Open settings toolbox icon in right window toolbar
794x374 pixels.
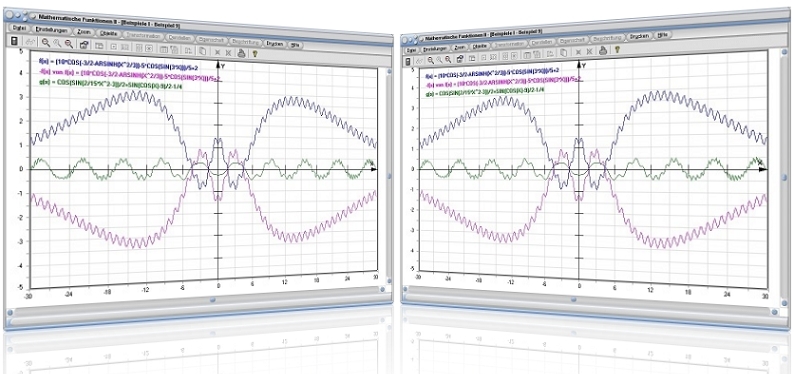[460, 58]
